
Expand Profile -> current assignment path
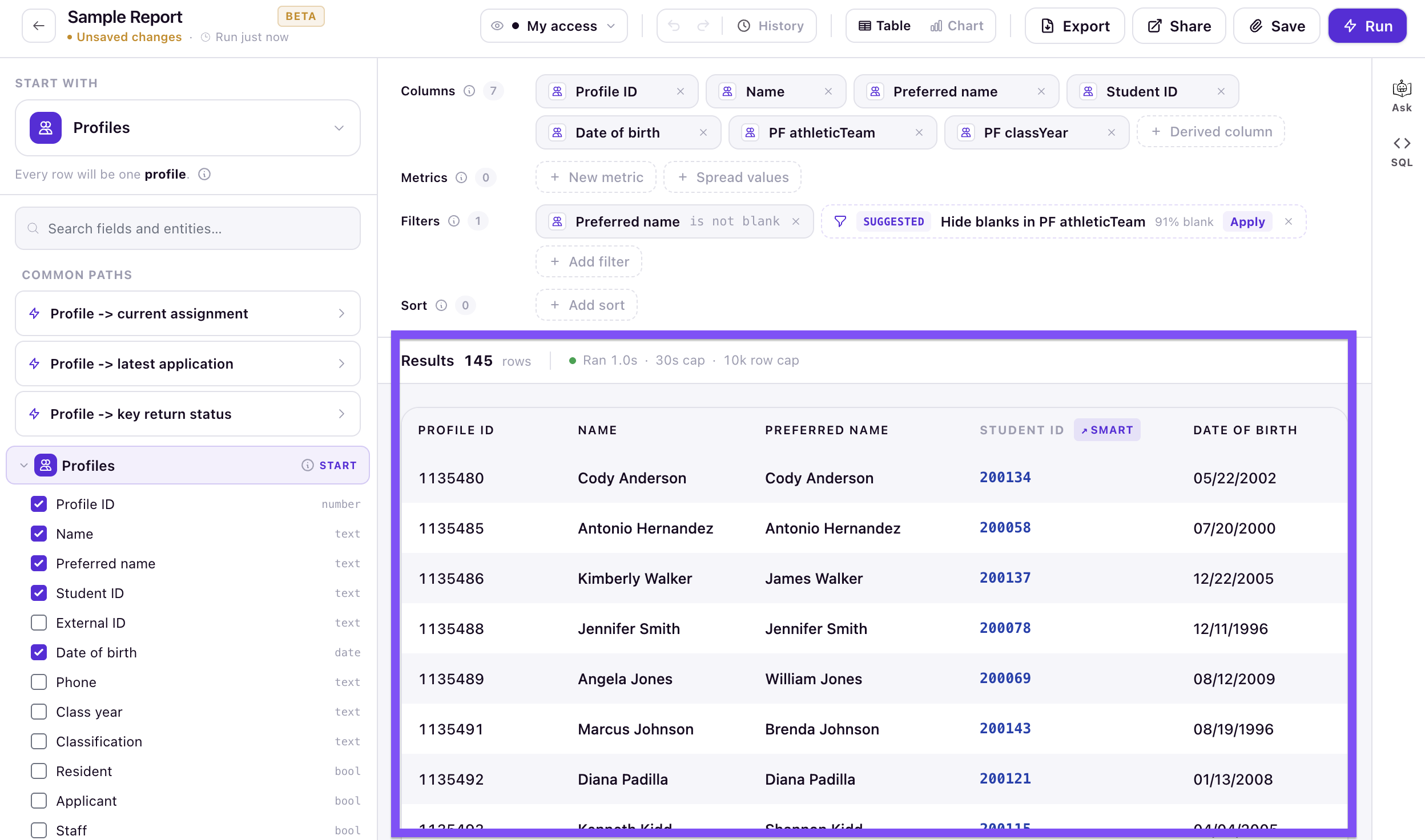pos(188,313)
